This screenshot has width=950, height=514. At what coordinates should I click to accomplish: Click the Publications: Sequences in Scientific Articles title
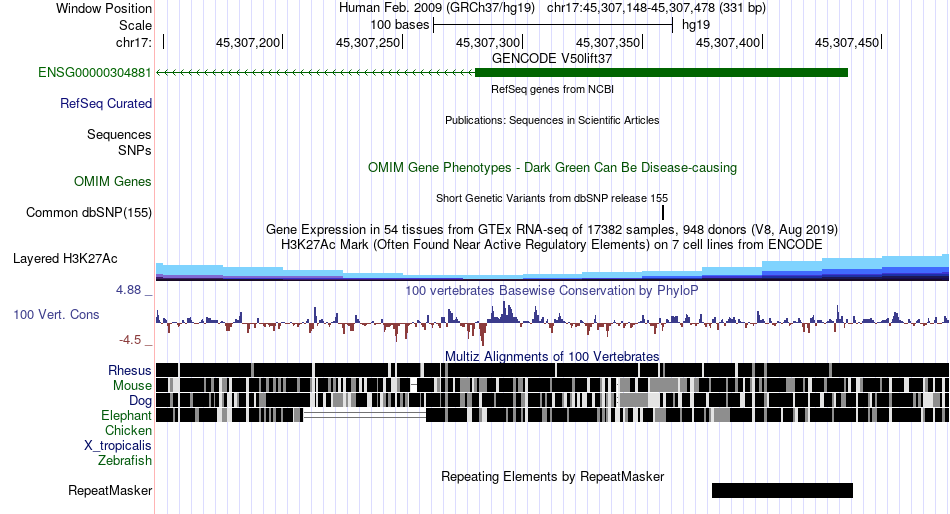click(552, 121)
